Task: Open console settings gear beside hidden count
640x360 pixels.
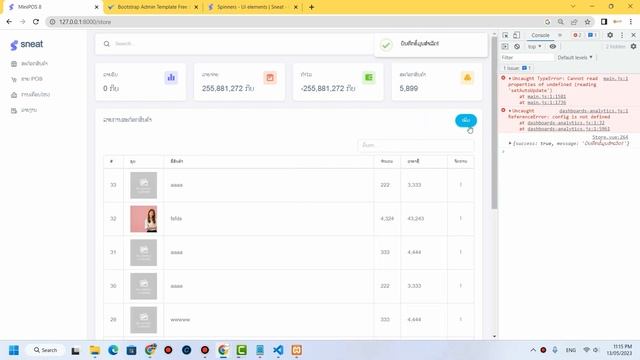Action: 633,47
